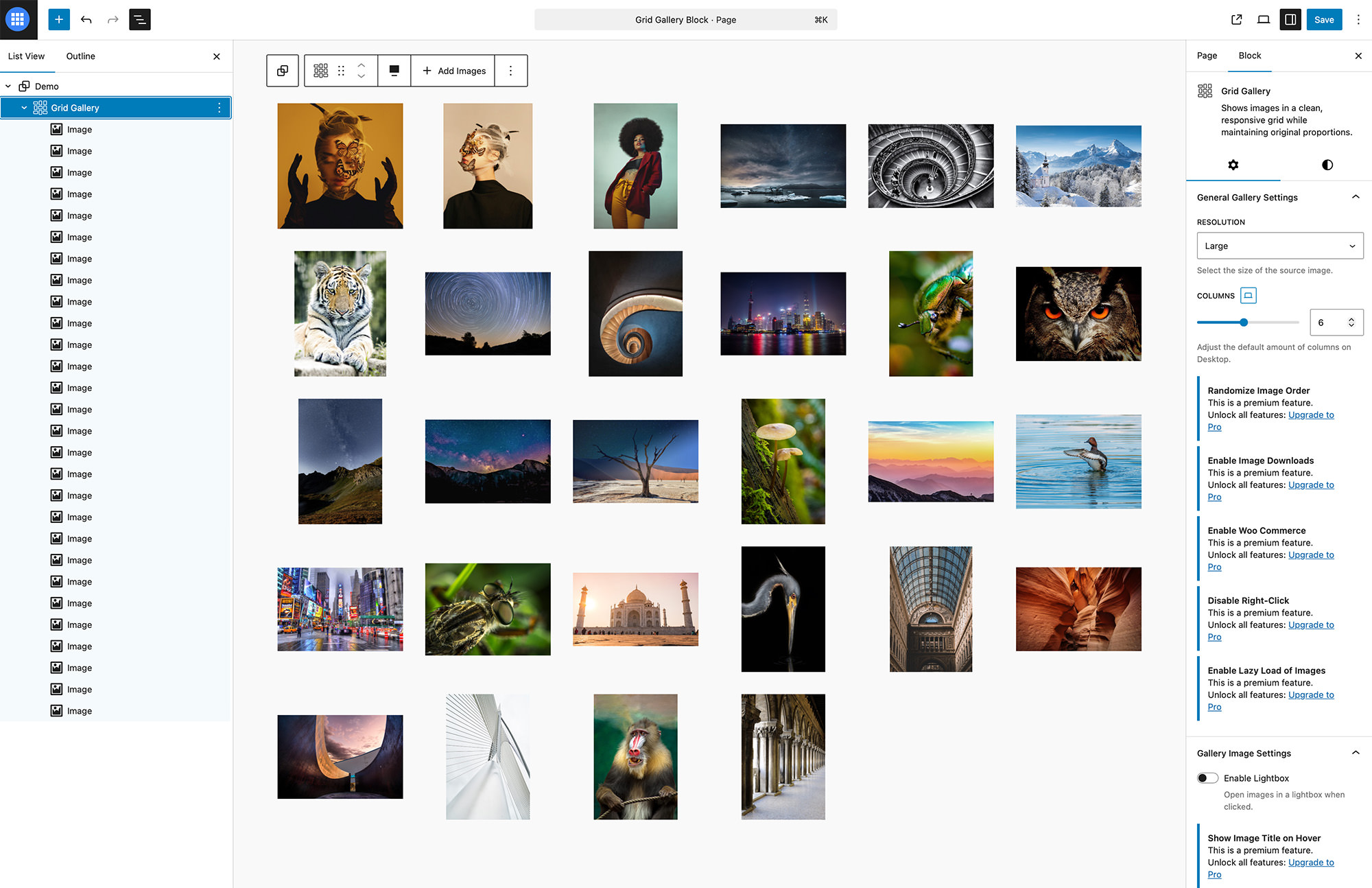Switch to the Page tab in sidebar
Screen dimensions: 1372x888
[1207, 56]
